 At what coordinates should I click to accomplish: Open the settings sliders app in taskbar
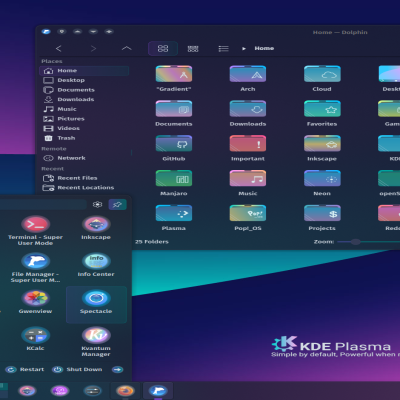[x=93, y=391]
